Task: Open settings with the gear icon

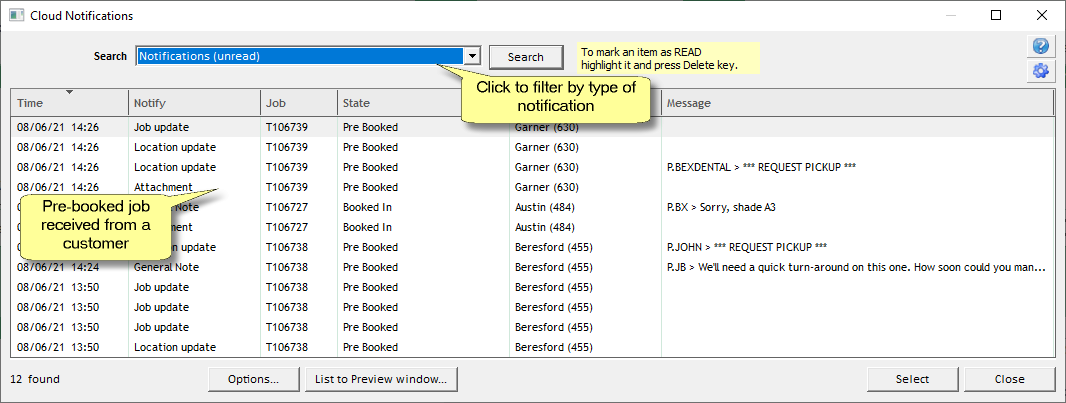Action: point(1041,71)
